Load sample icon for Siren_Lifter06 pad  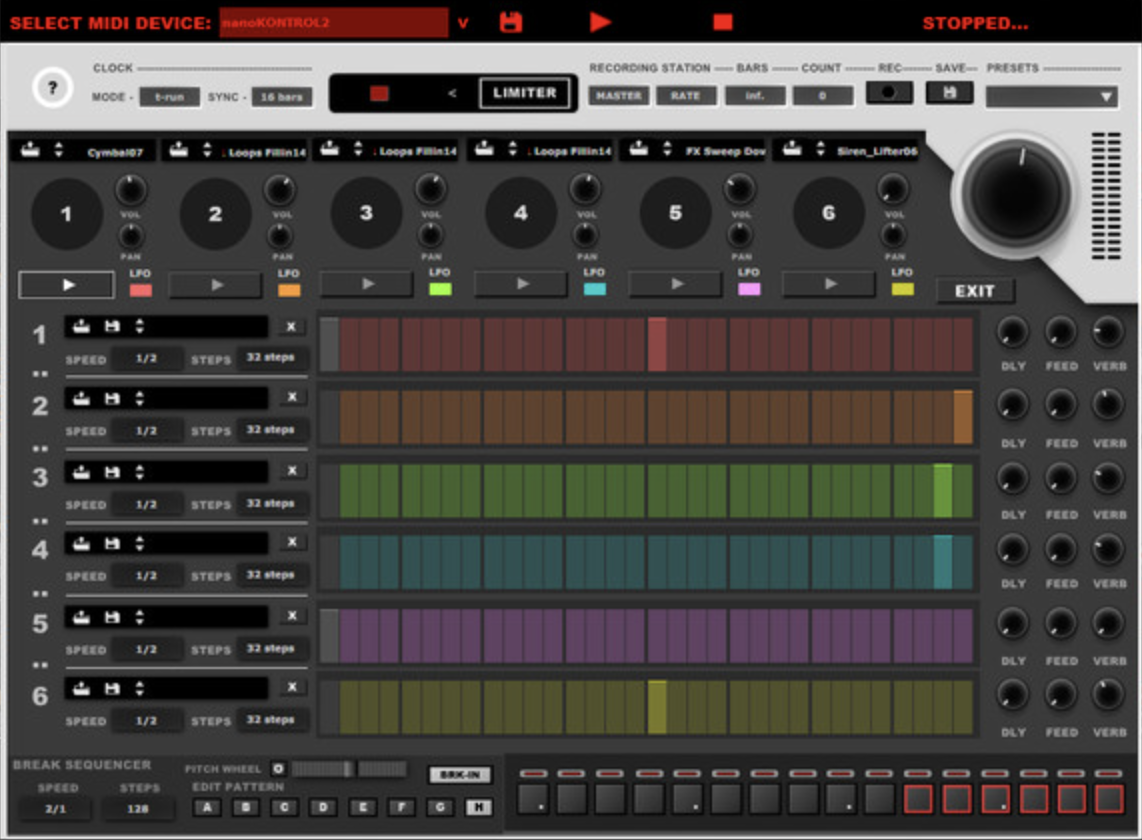[x=792, y=149]
